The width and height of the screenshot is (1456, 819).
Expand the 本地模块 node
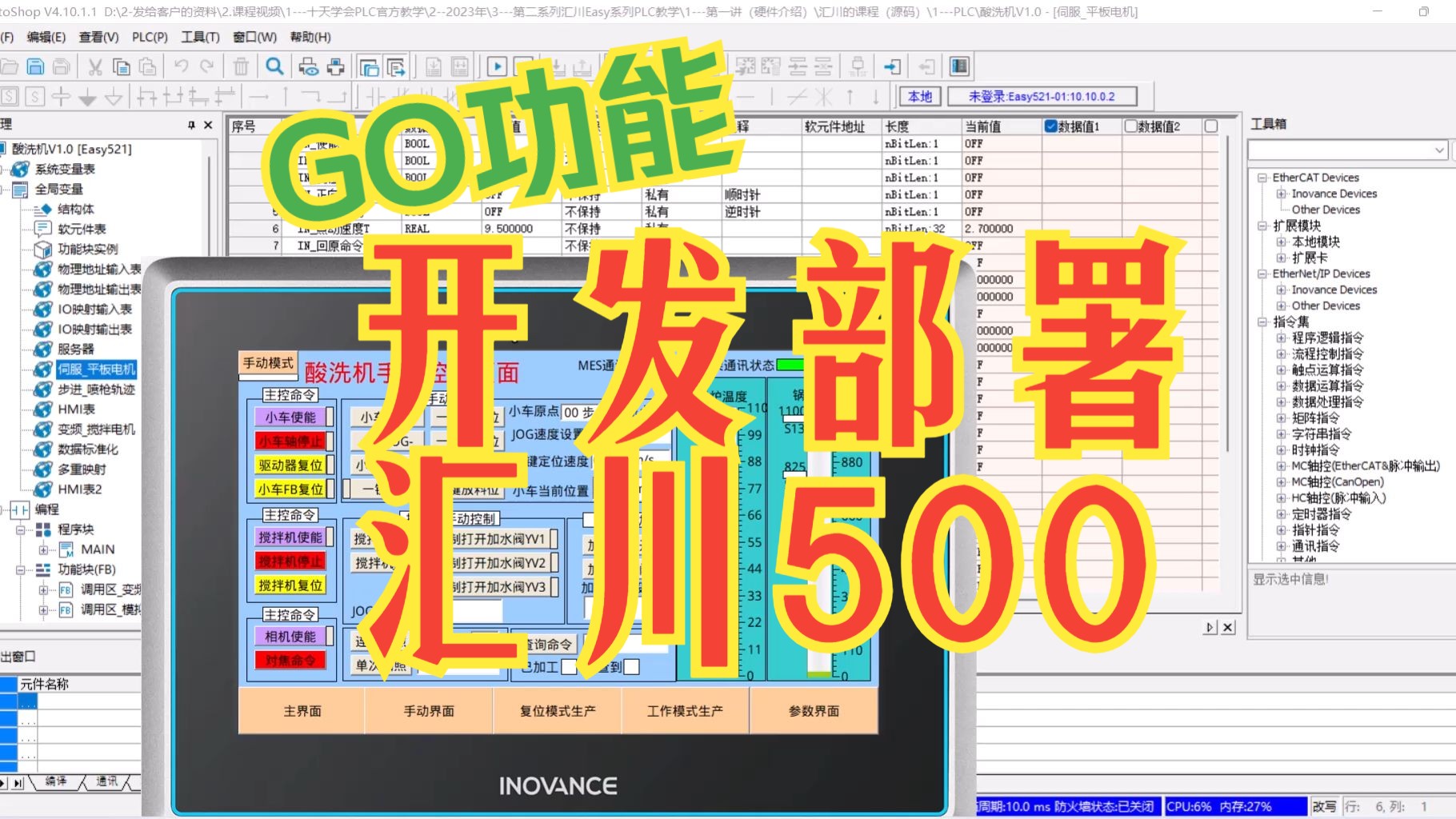coord(1282,242)
